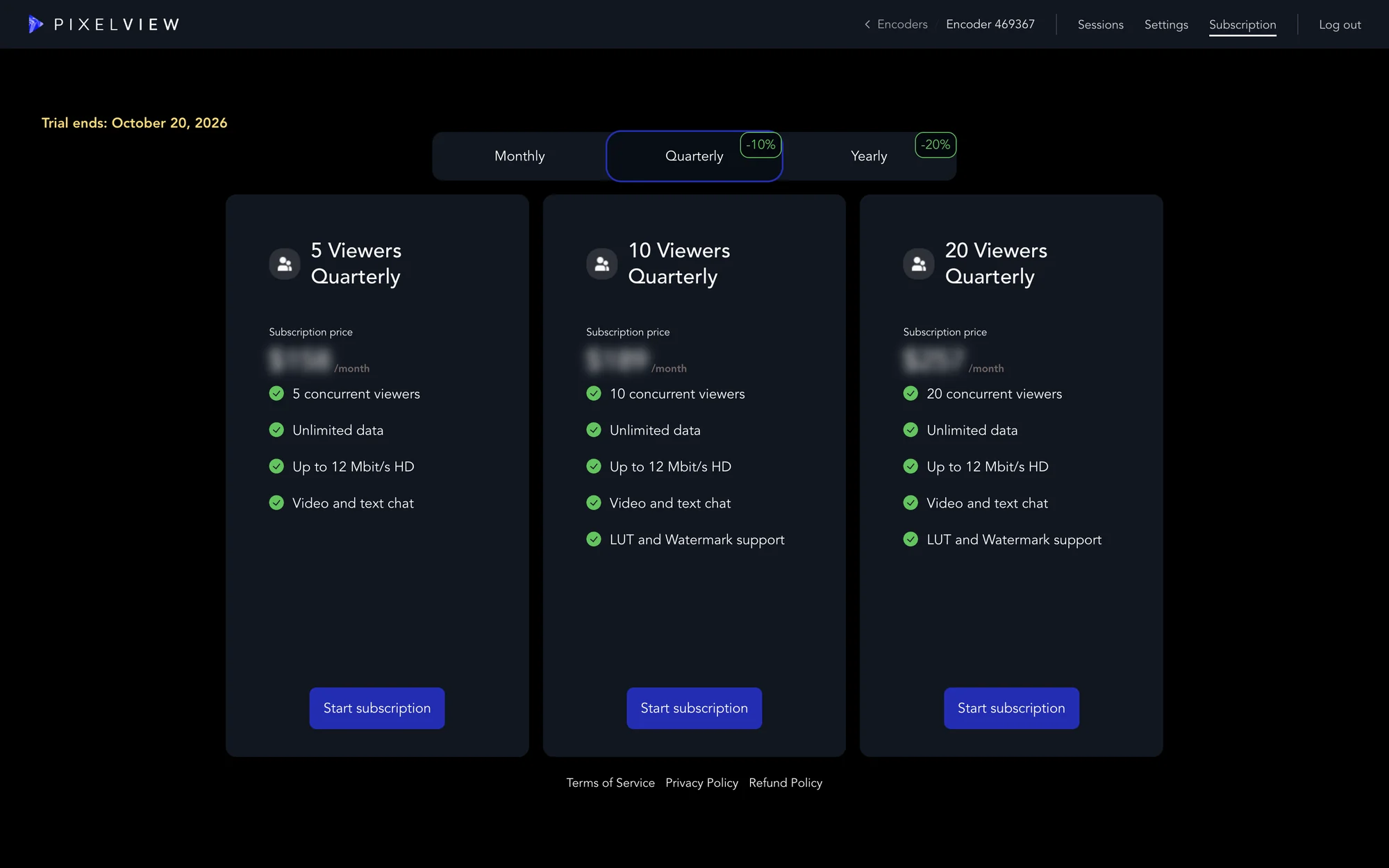This screenshot has height=868, width=1389.
Task: Select the Quarterly billing tab
Action: click(x=694, y=156)
